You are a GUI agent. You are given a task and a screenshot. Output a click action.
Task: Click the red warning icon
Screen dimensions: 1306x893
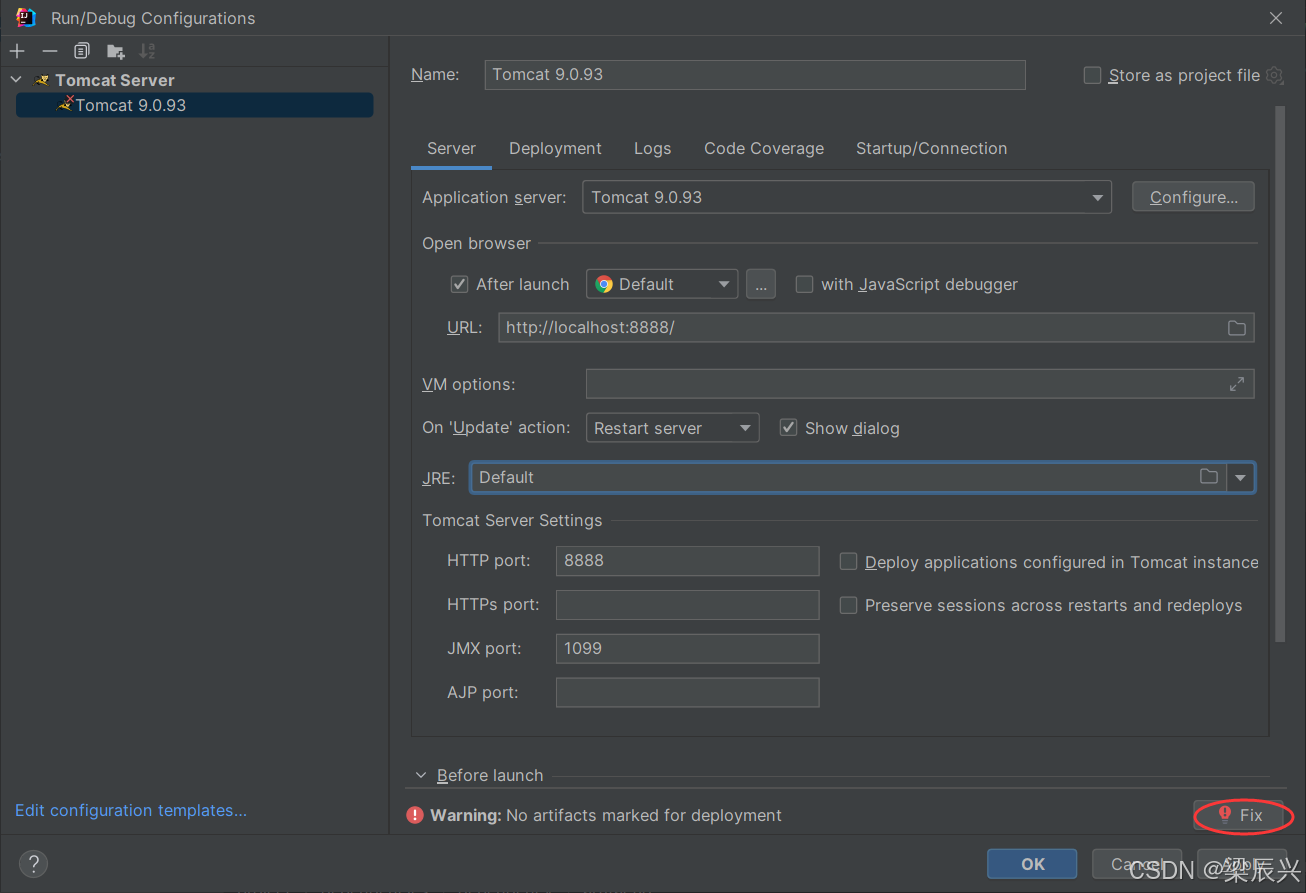415,816
